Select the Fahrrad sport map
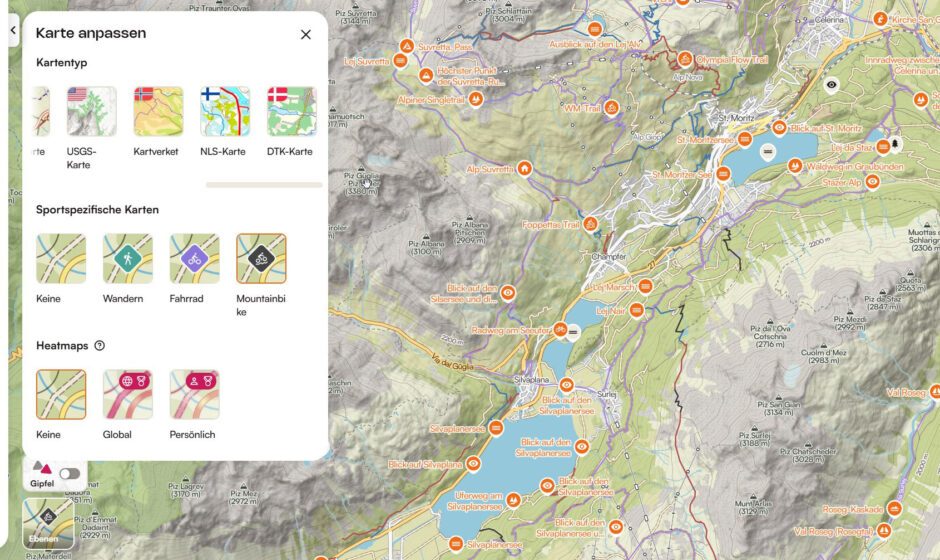Screen dimensions: 940x560 (x=194, y=258)
